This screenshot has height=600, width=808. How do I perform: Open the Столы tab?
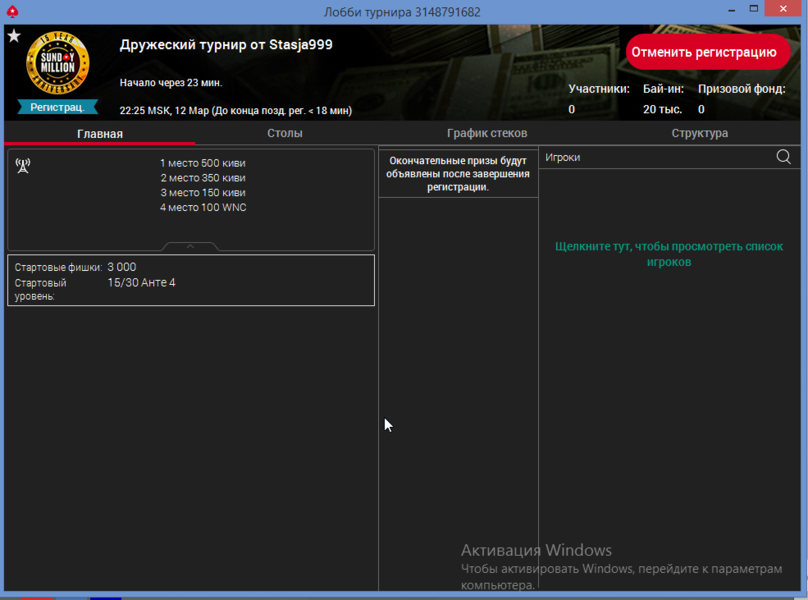[285, 134]
